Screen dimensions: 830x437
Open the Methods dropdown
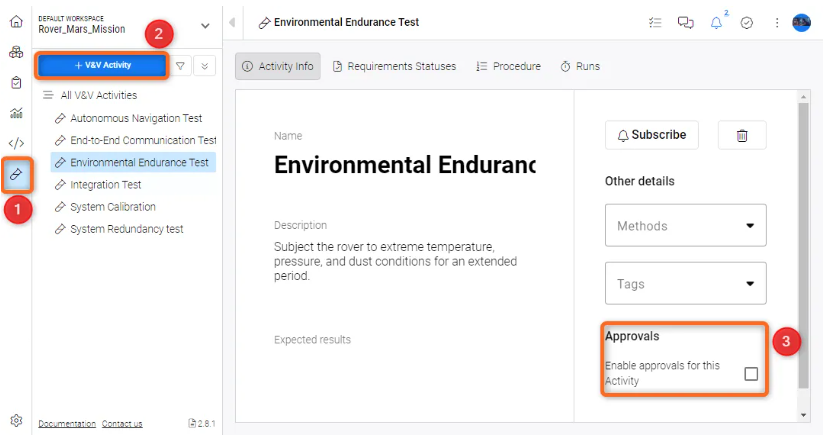point(685,226)
